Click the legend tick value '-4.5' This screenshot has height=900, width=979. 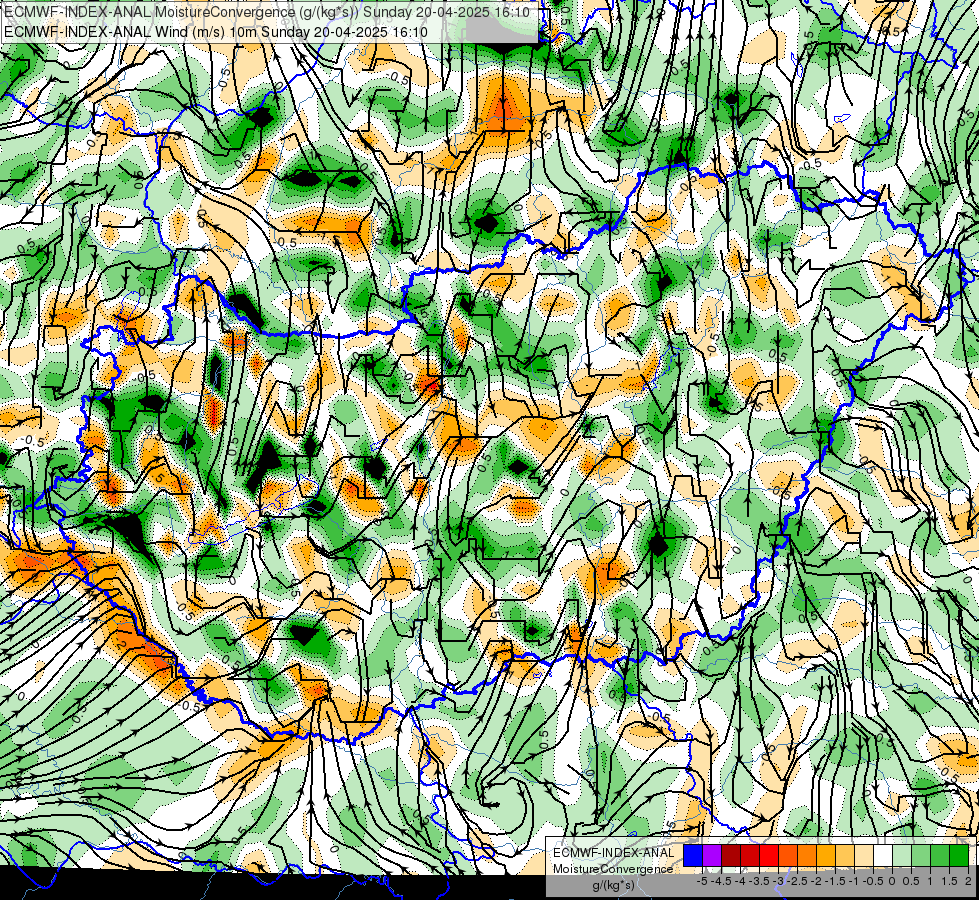721,881
